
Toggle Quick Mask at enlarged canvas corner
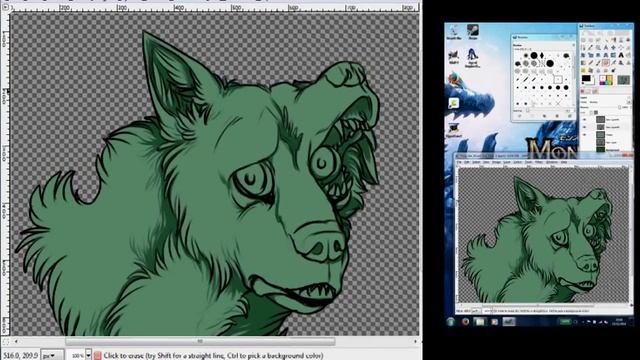click(x=5, y=341)
